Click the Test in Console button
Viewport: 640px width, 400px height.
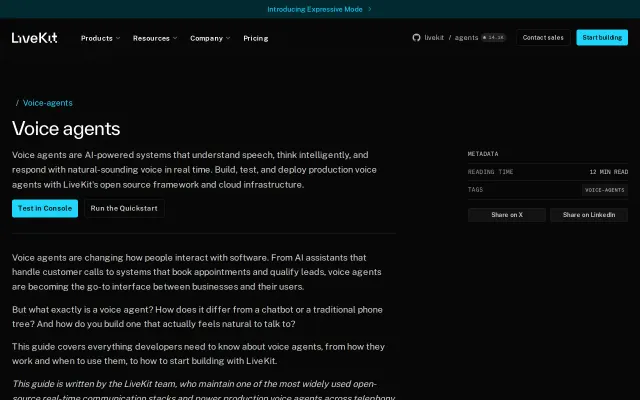45,208
